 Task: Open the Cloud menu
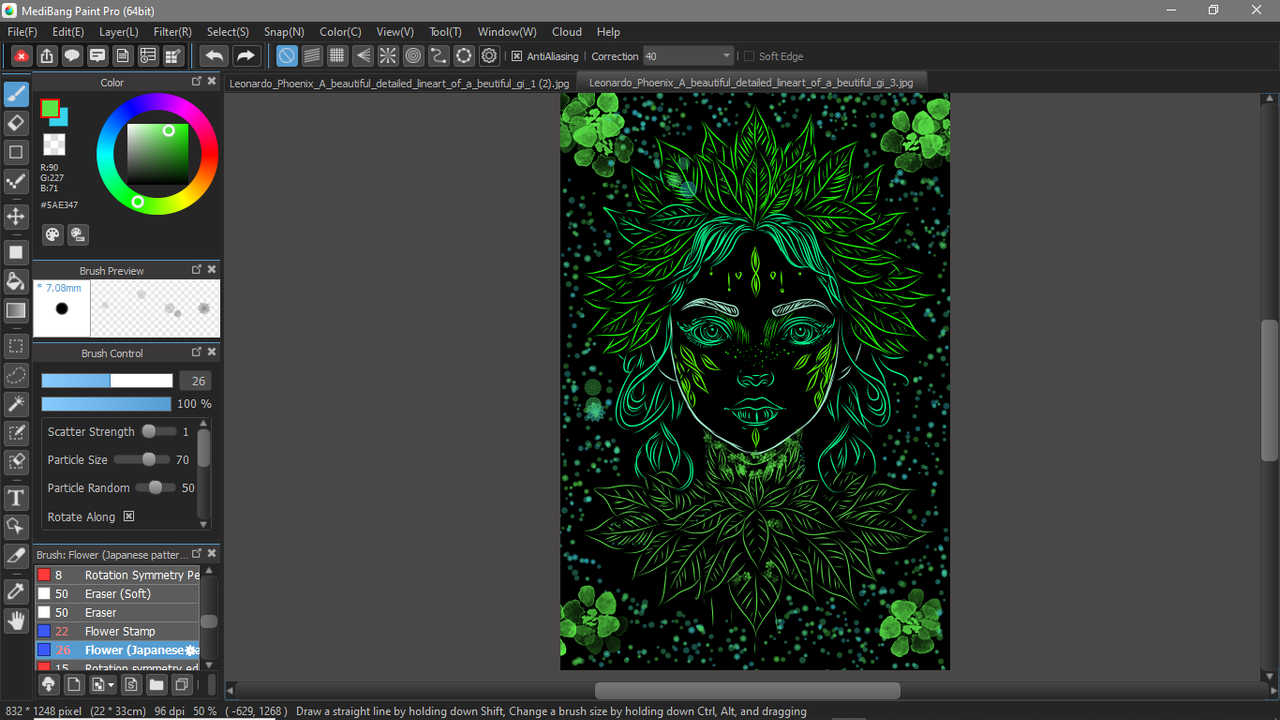click(567, 32)
